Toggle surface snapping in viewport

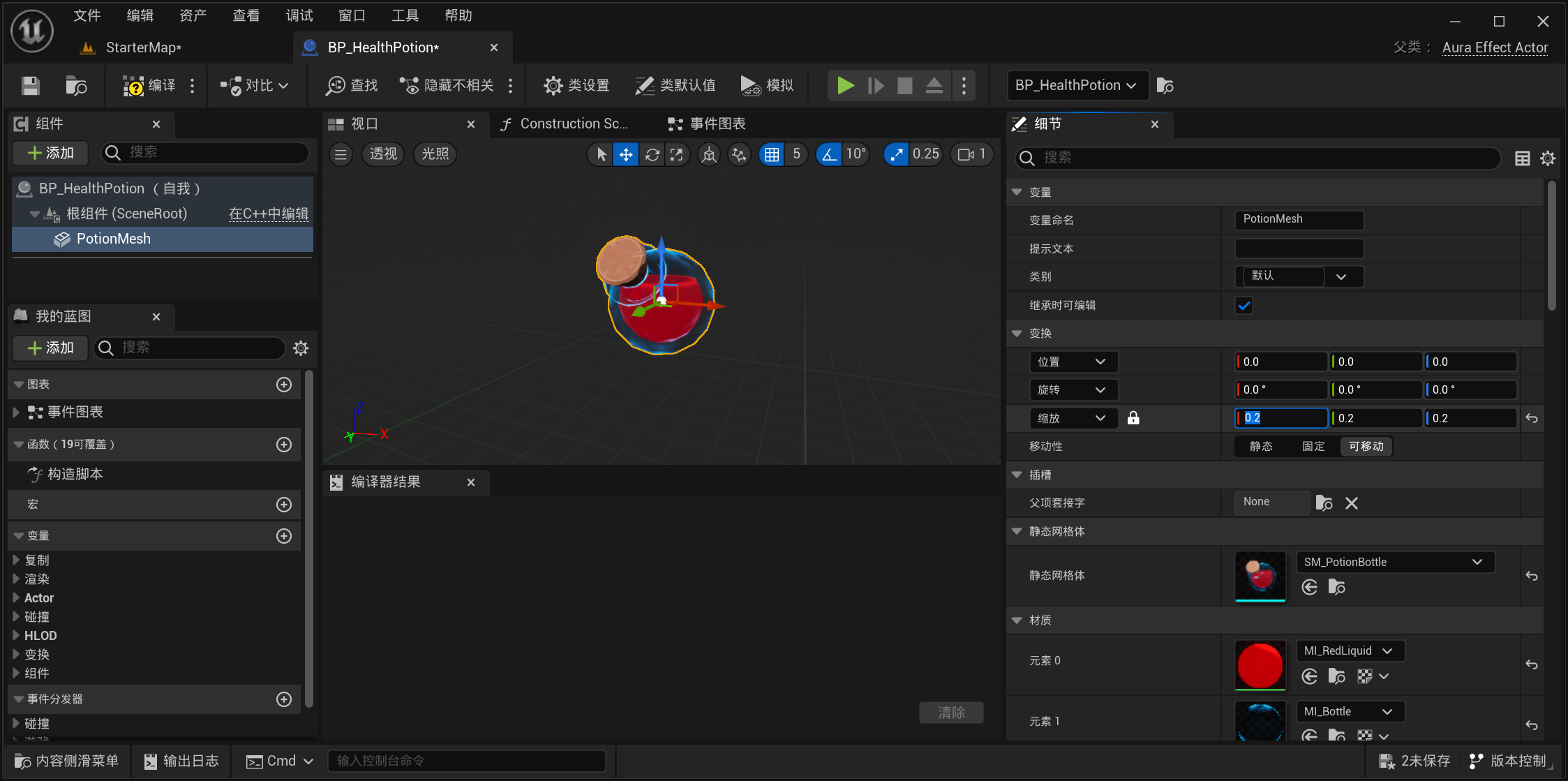tap(739, 154)
